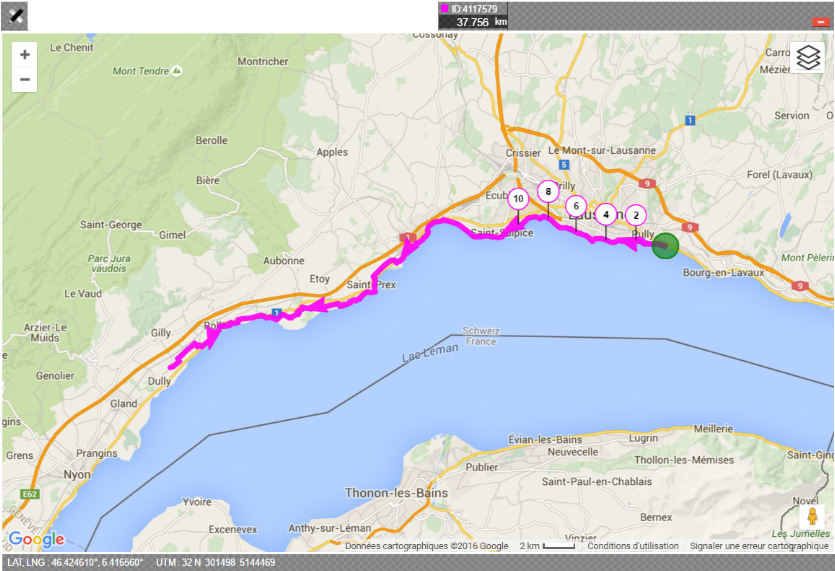The height and width of the screenshot is (571, 835).
Task: Open the map layers selector
Action: click(x=808, y=57)
